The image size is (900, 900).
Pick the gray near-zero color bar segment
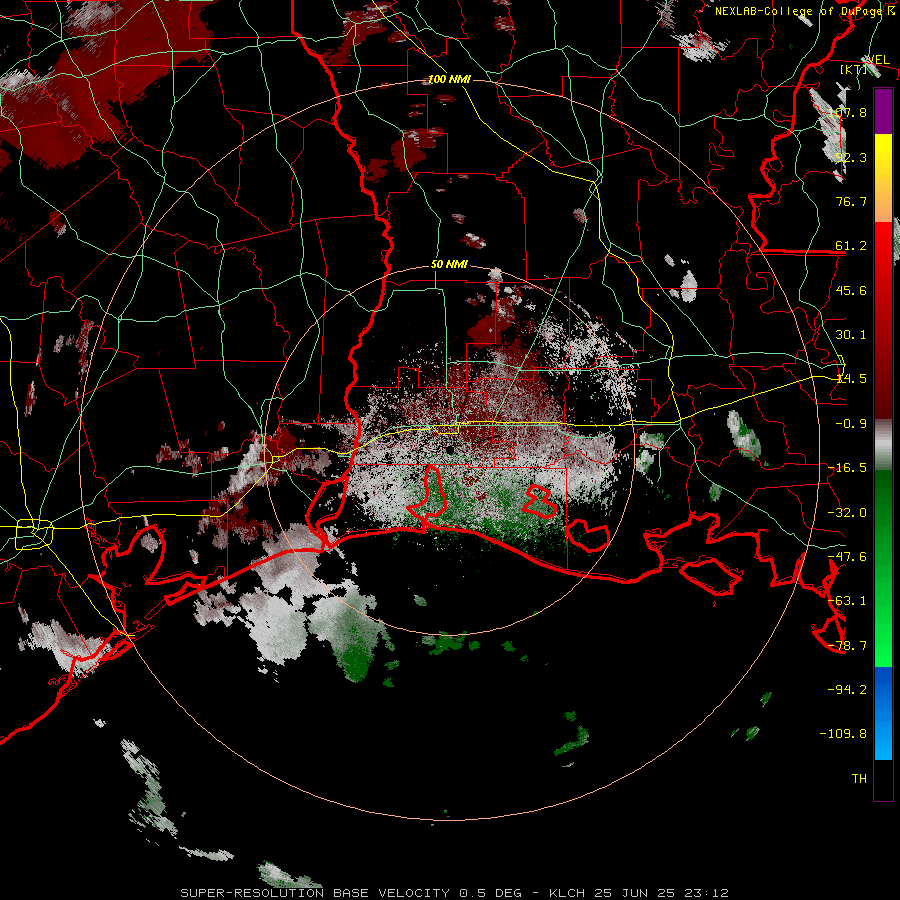883,445
